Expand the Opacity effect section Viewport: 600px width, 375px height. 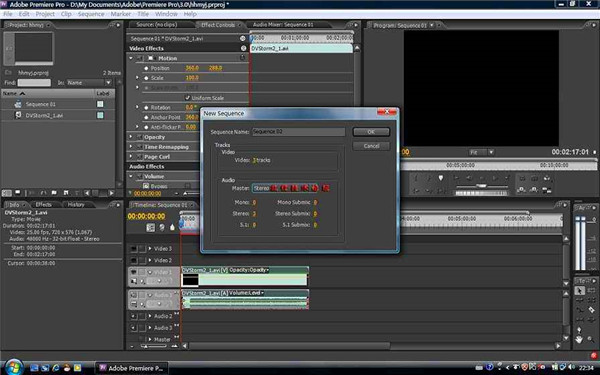coord(131,137)
